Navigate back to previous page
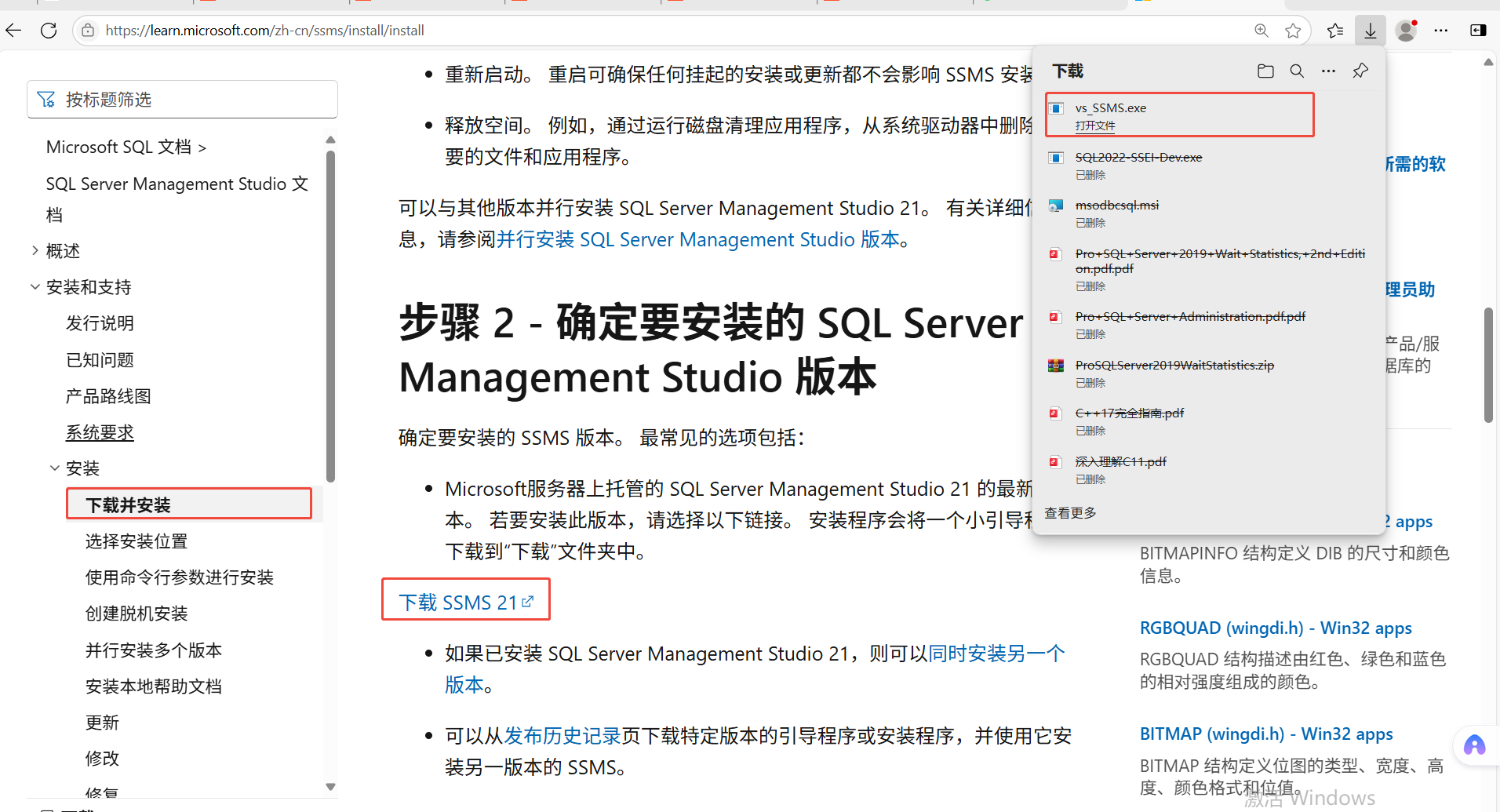 pyautogui.click(x=13, y=30)
